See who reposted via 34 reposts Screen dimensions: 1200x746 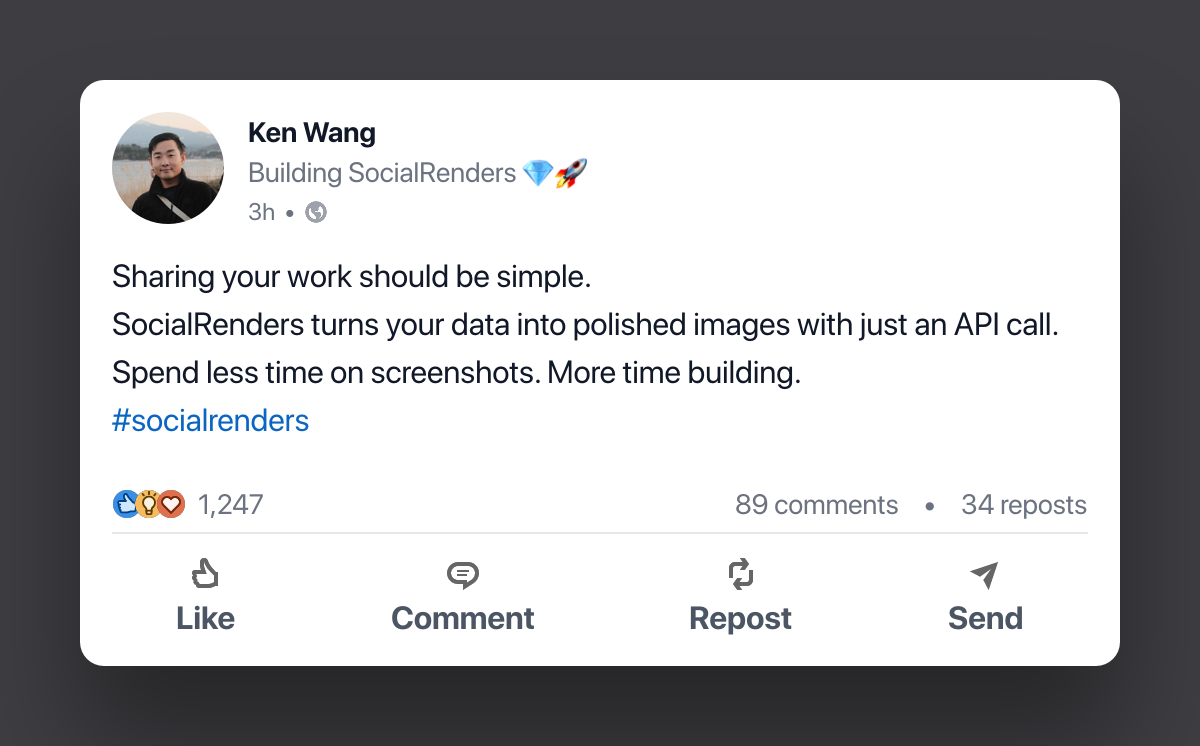click(x=1023, y=504)
